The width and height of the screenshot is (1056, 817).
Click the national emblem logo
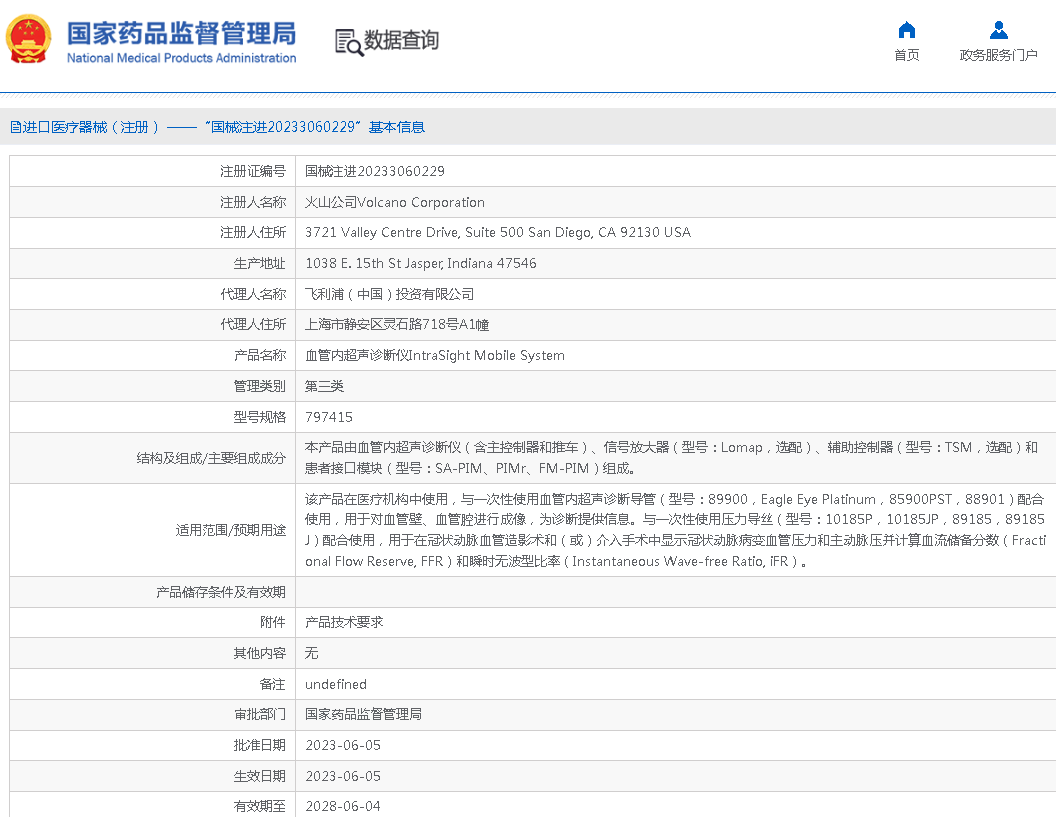pos(28,39)
